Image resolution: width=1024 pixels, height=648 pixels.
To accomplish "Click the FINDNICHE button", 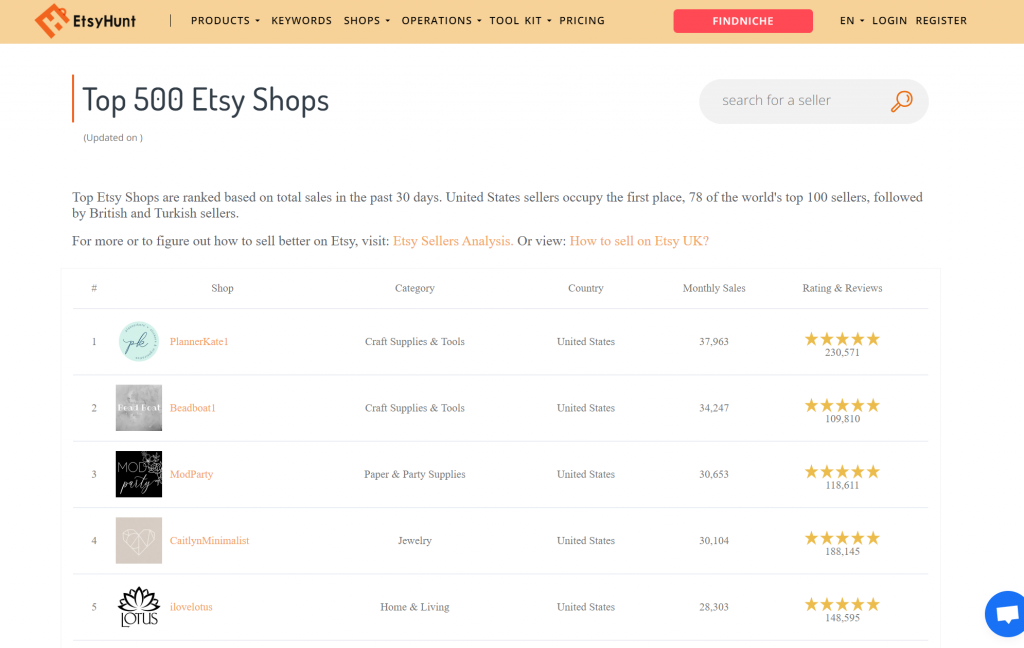I will pyautogui.click(x=743, y=20).
